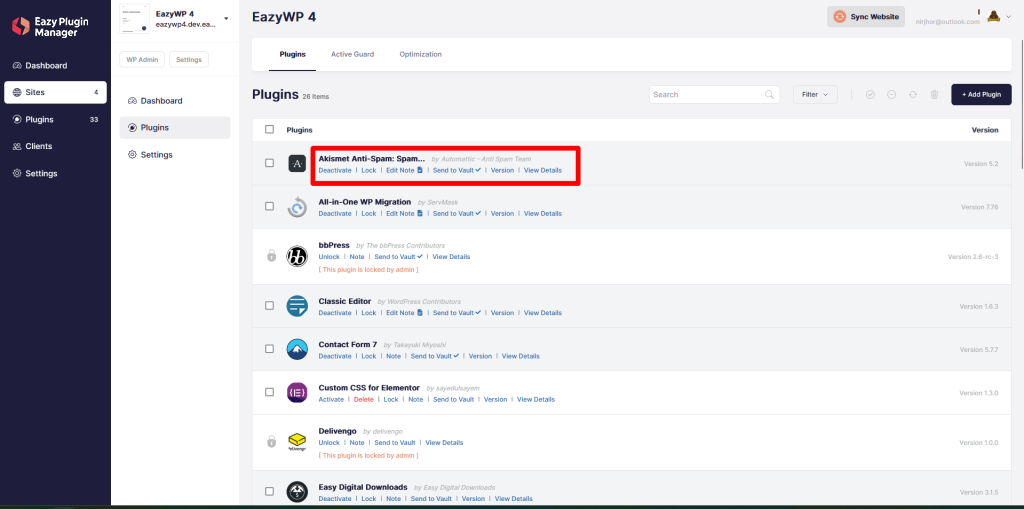Switch to the Optimization tab
Screen dimensions: 1024x509
click(421, 54)
